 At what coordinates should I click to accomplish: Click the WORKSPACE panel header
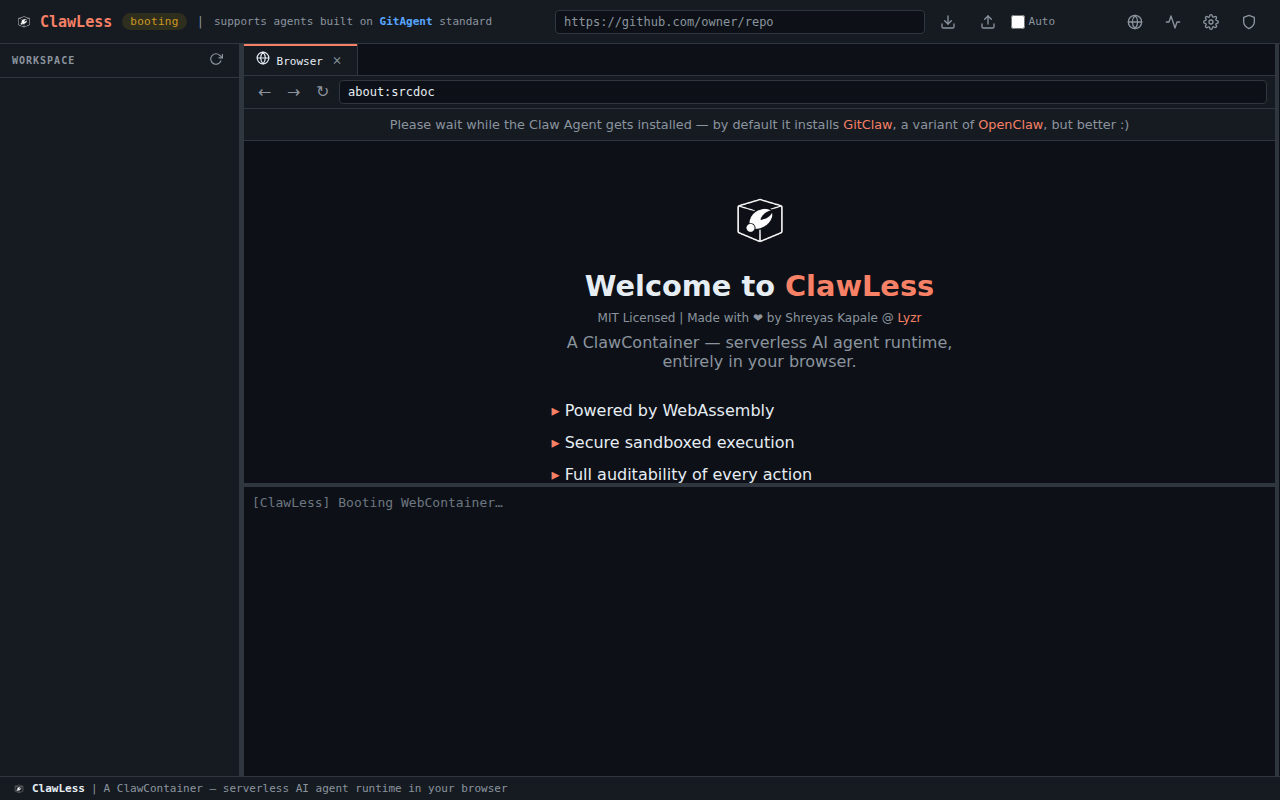point(43,61)
